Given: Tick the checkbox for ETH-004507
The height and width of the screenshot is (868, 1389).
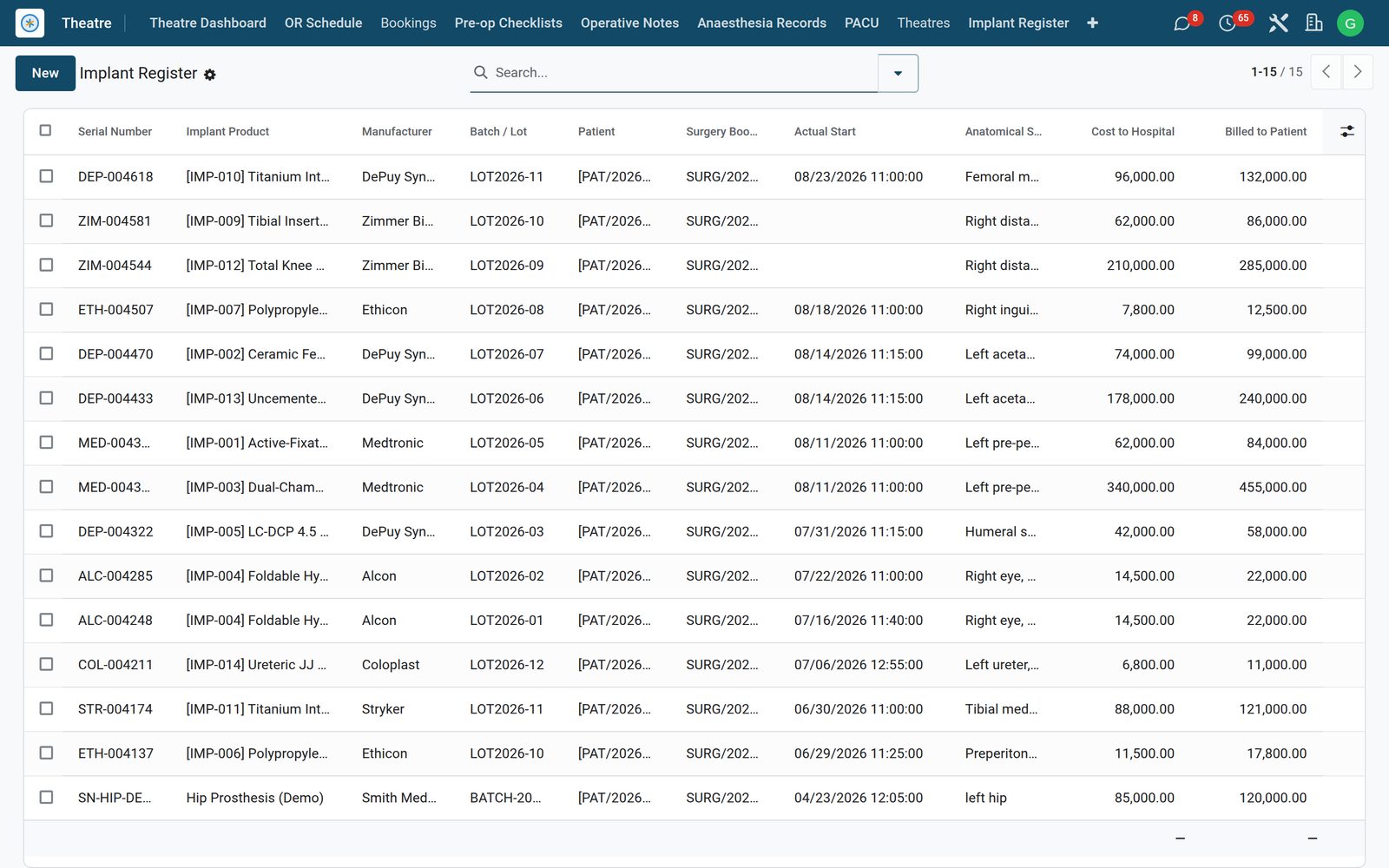Looking at the screenshot, I should [46, 309].
